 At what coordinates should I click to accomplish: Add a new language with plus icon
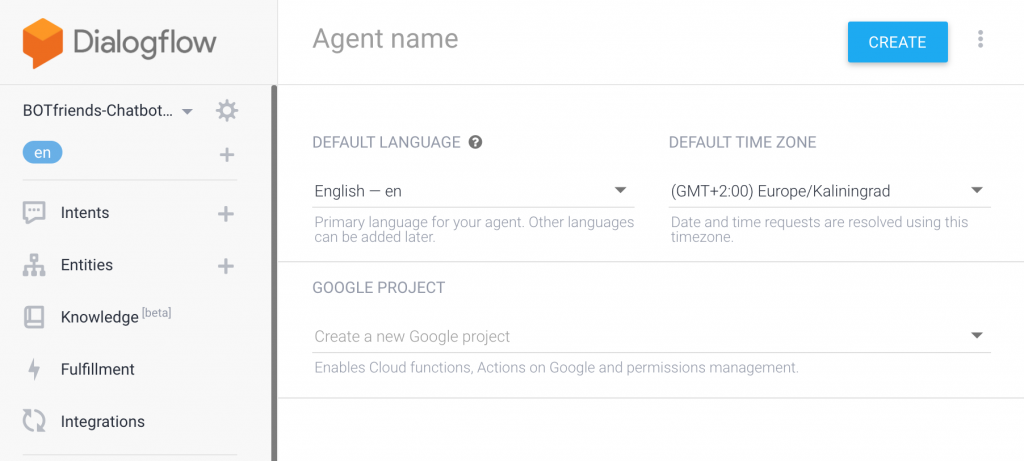coord(226,155)
